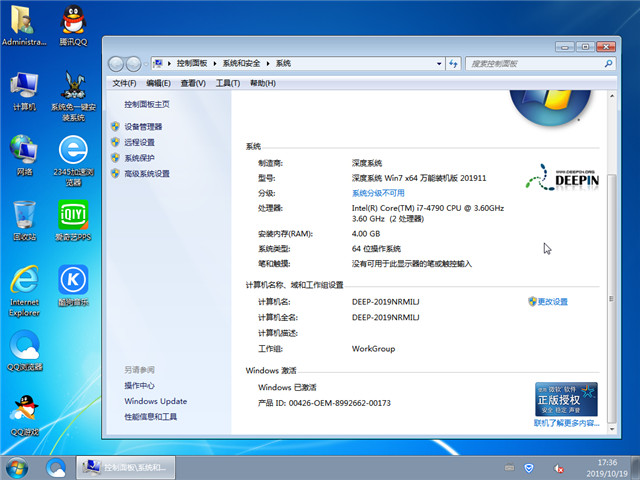Open 操作中心 link
This screenshot has width=640, height=480.
[139, 386]
